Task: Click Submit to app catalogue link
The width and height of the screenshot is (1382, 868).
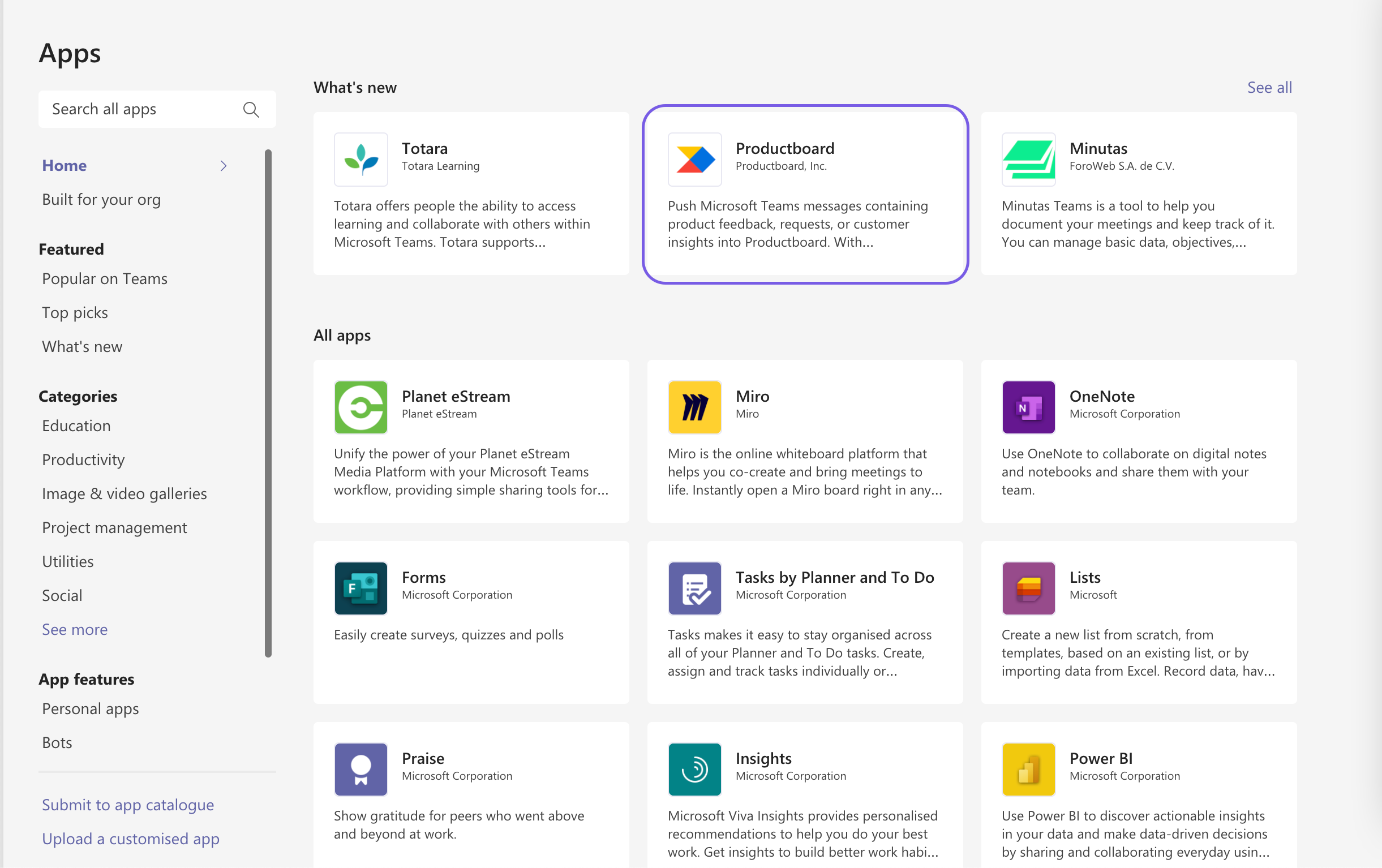Action: (127, 805)
